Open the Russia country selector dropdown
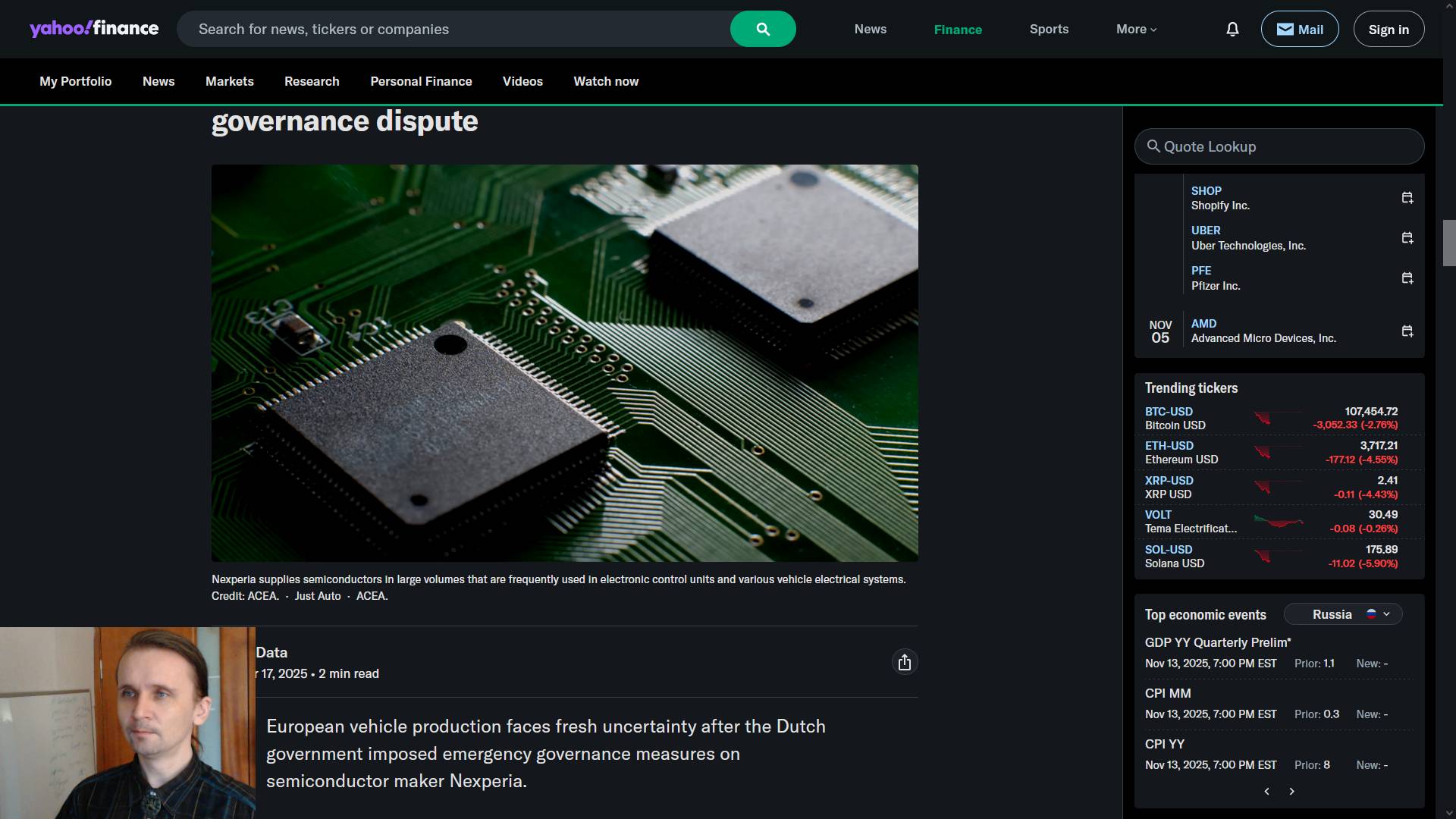The height and width of the screenshot is (819, 1456). [x=1343, y=614]
